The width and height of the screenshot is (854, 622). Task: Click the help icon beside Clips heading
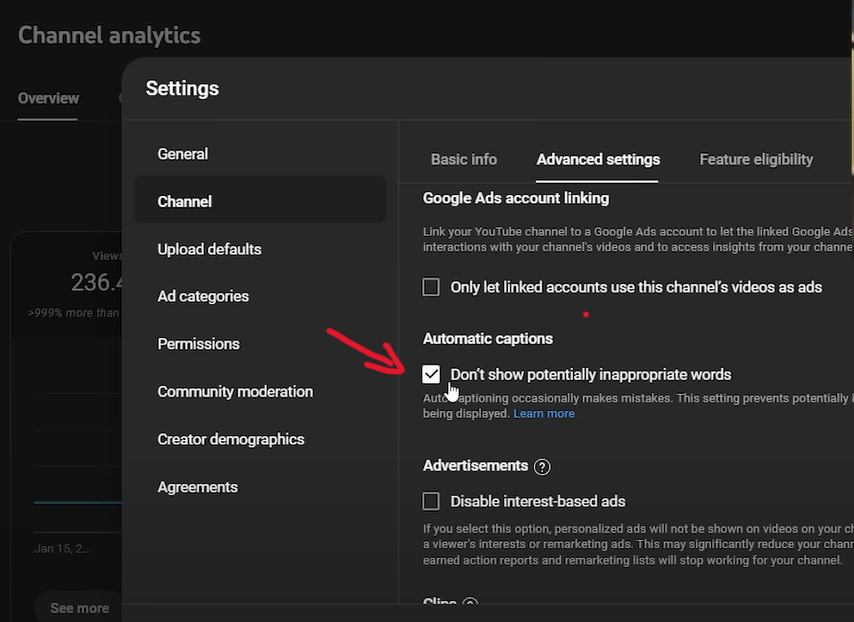click(x=470, y=605)
